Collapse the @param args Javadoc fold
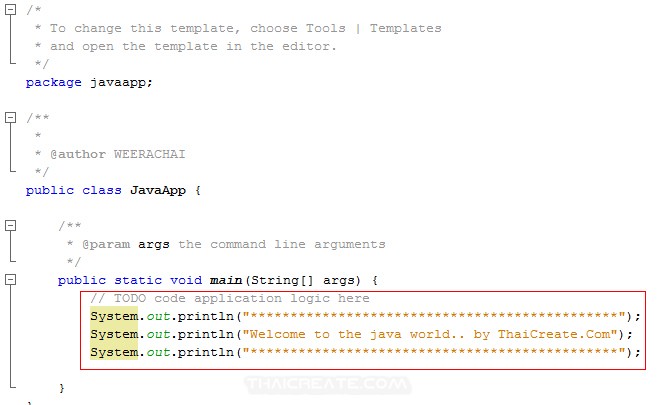Image resolution: width=657 pixels, height=405 pixels. click(x=11, y=226)
